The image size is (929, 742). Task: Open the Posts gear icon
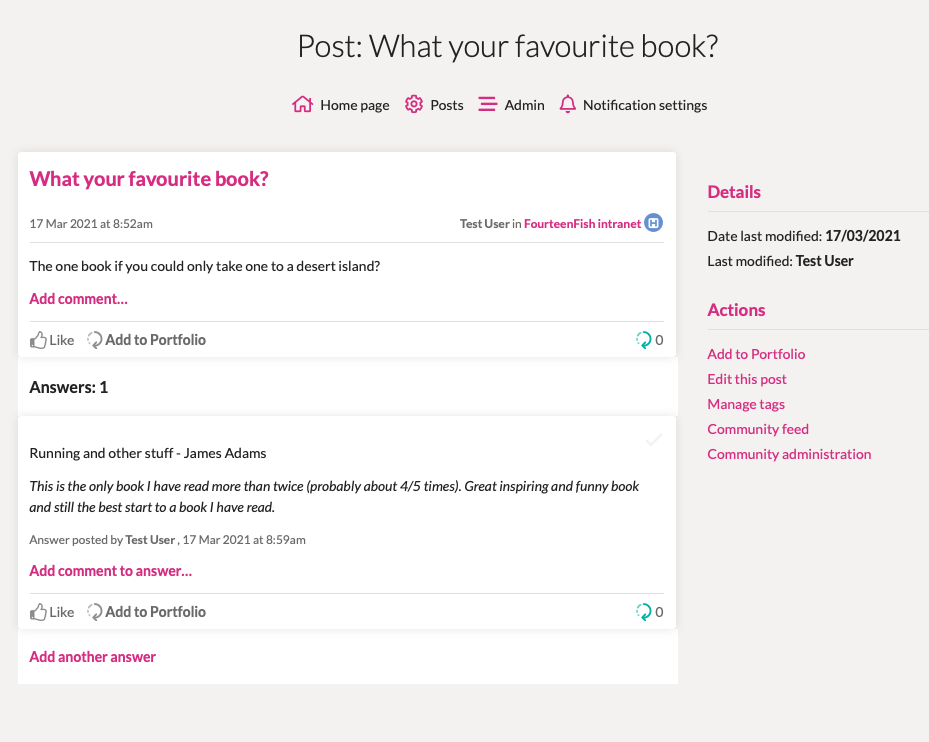tap(414, 104)
